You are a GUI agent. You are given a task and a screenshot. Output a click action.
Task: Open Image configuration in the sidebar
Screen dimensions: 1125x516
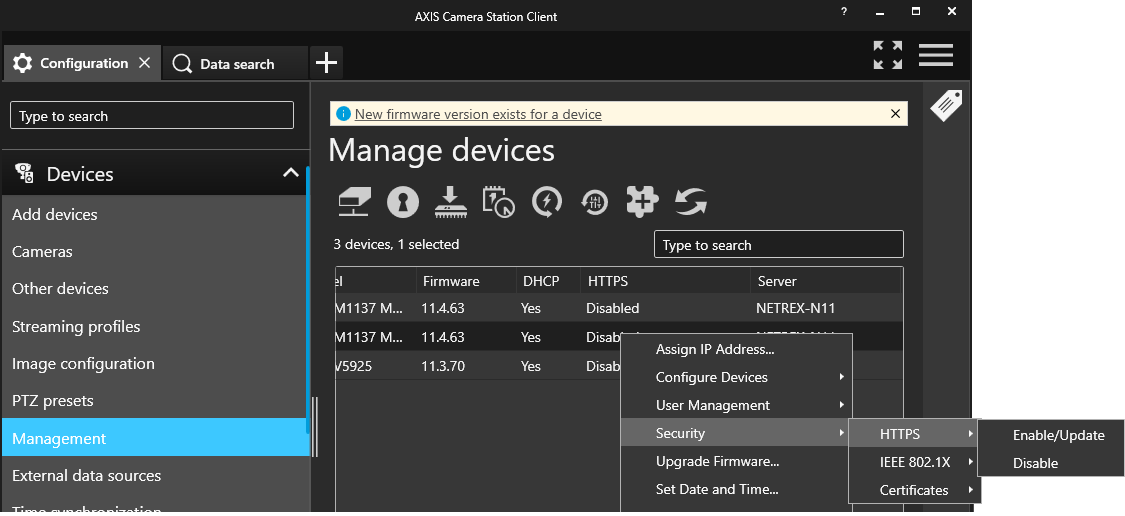(154, 363)
